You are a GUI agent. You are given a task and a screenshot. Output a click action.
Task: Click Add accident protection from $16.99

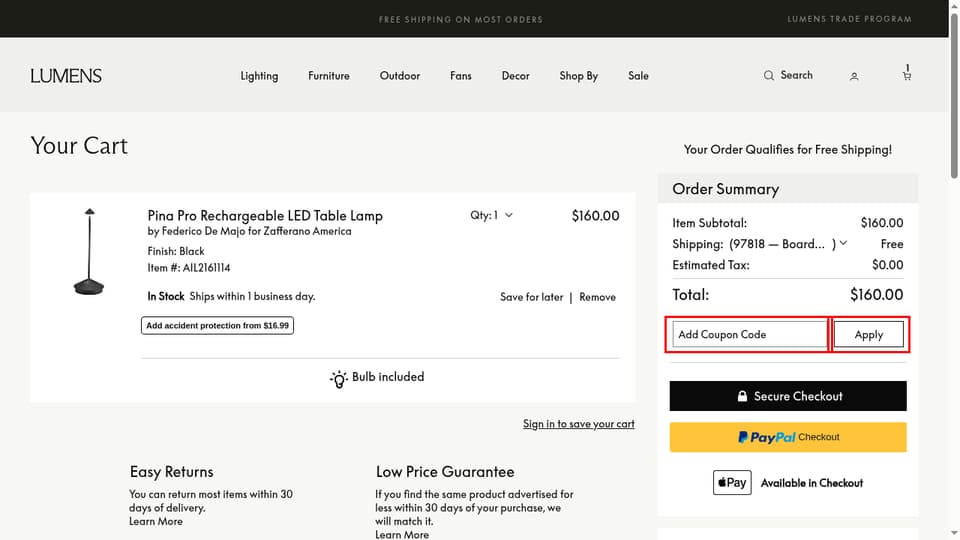click(217, 325)
